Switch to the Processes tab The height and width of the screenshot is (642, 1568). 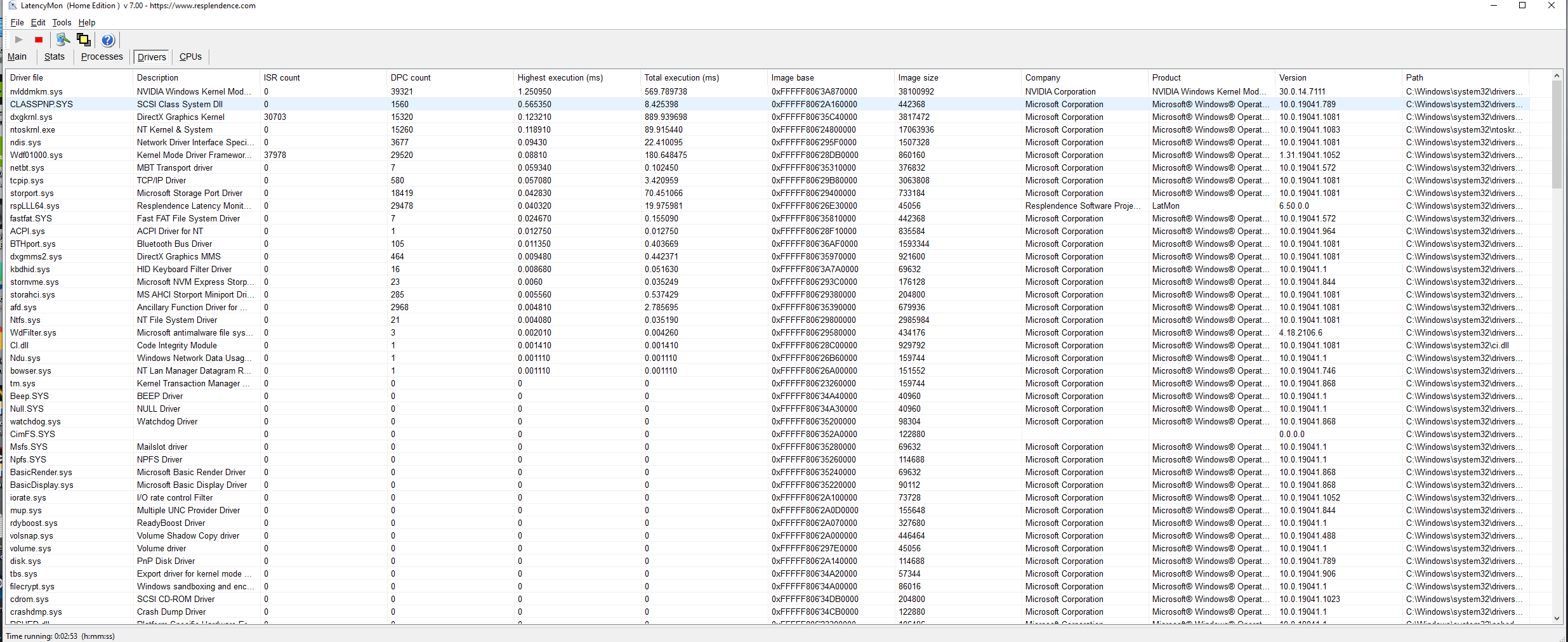[x=102, y=56]
